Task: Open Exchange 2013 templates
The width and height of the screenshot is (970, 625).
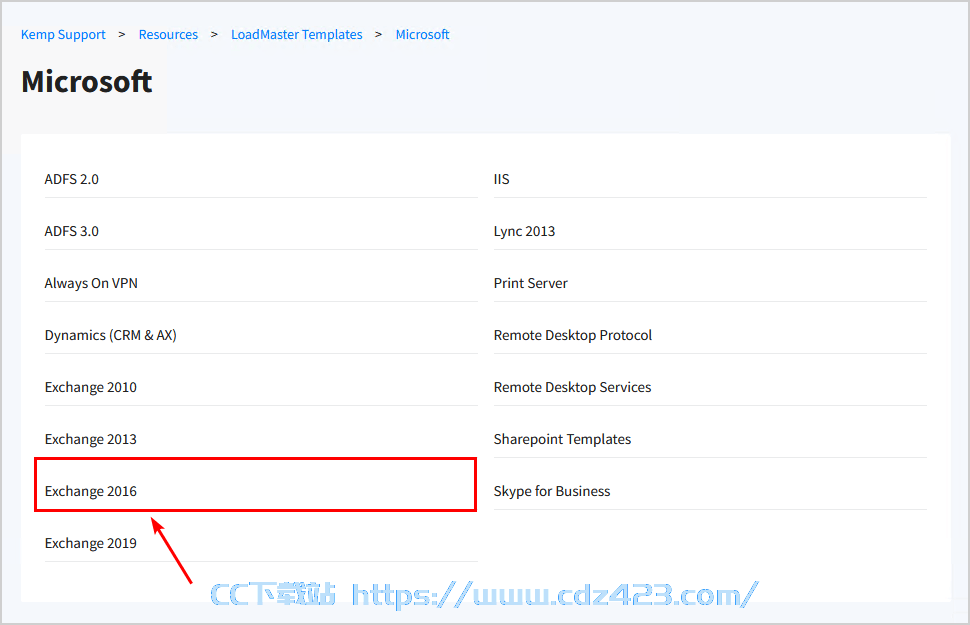Action: coord(91,439)
